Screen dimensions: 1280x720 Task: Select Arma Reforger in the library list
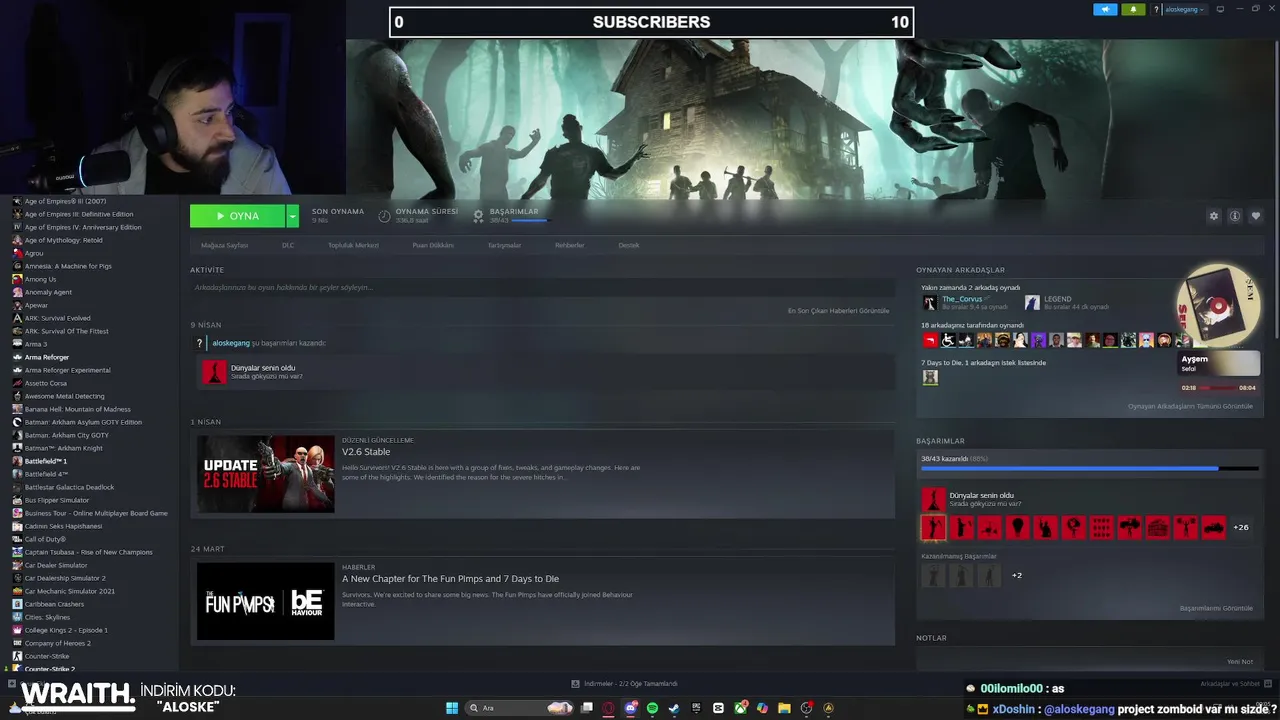click(47, 357)
